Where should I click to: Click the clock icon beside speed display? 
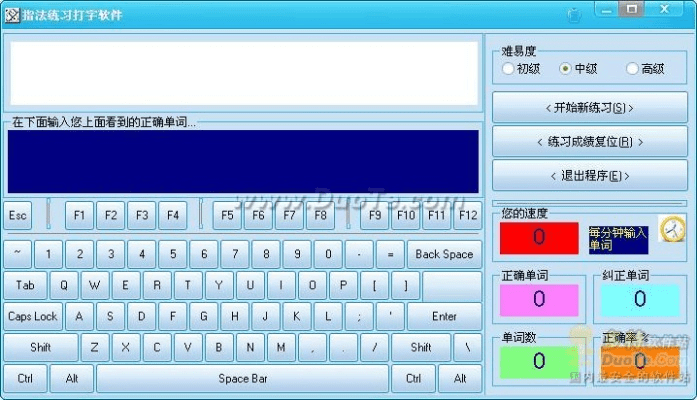click(672, 231)
